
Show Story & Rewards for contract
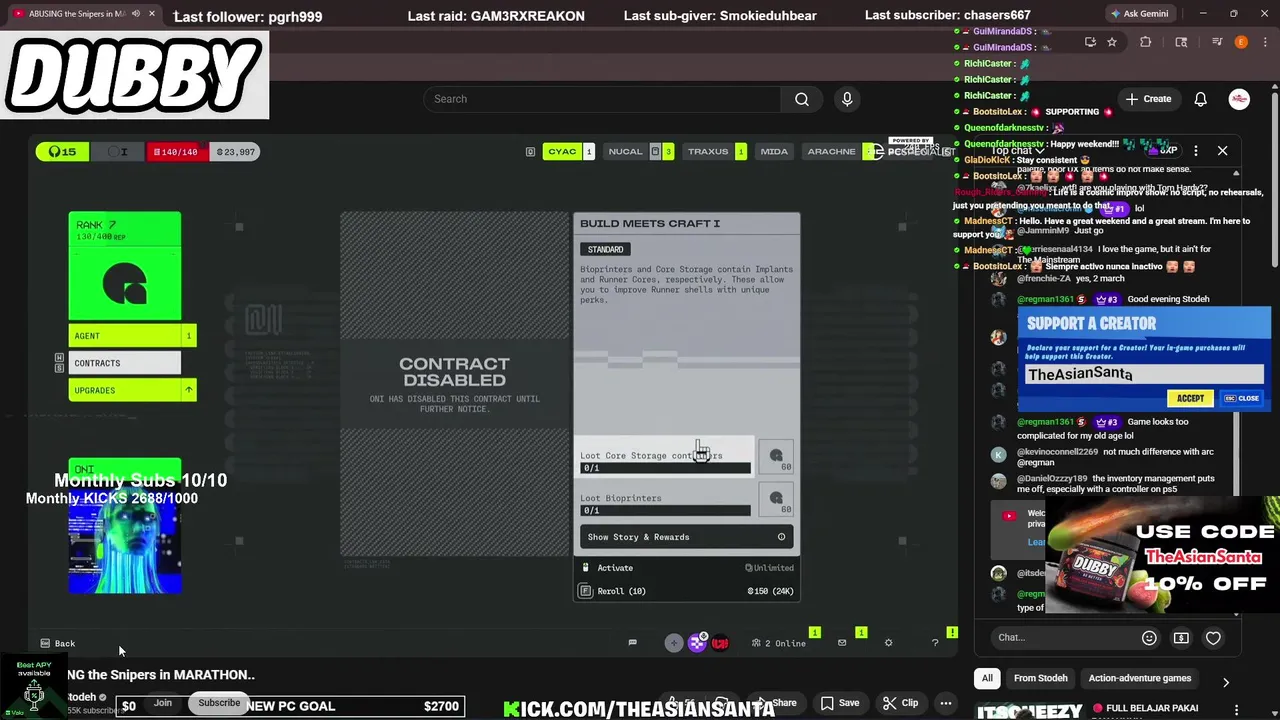tap(686, 537)
